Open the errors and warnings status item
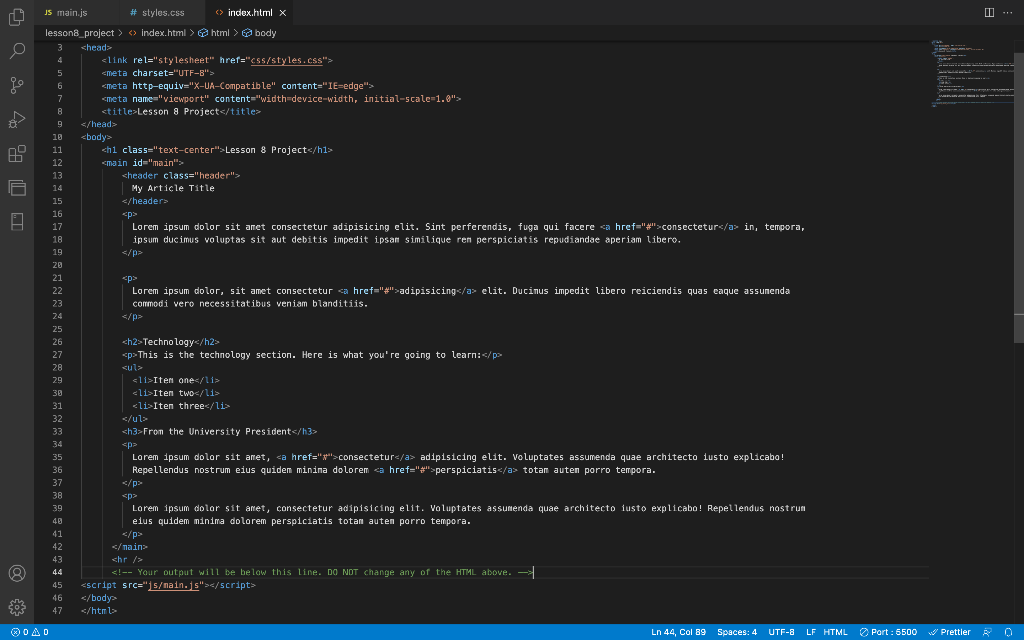Image resolution: width=1024 pixels, height=640 pixels. coord(29,632)
